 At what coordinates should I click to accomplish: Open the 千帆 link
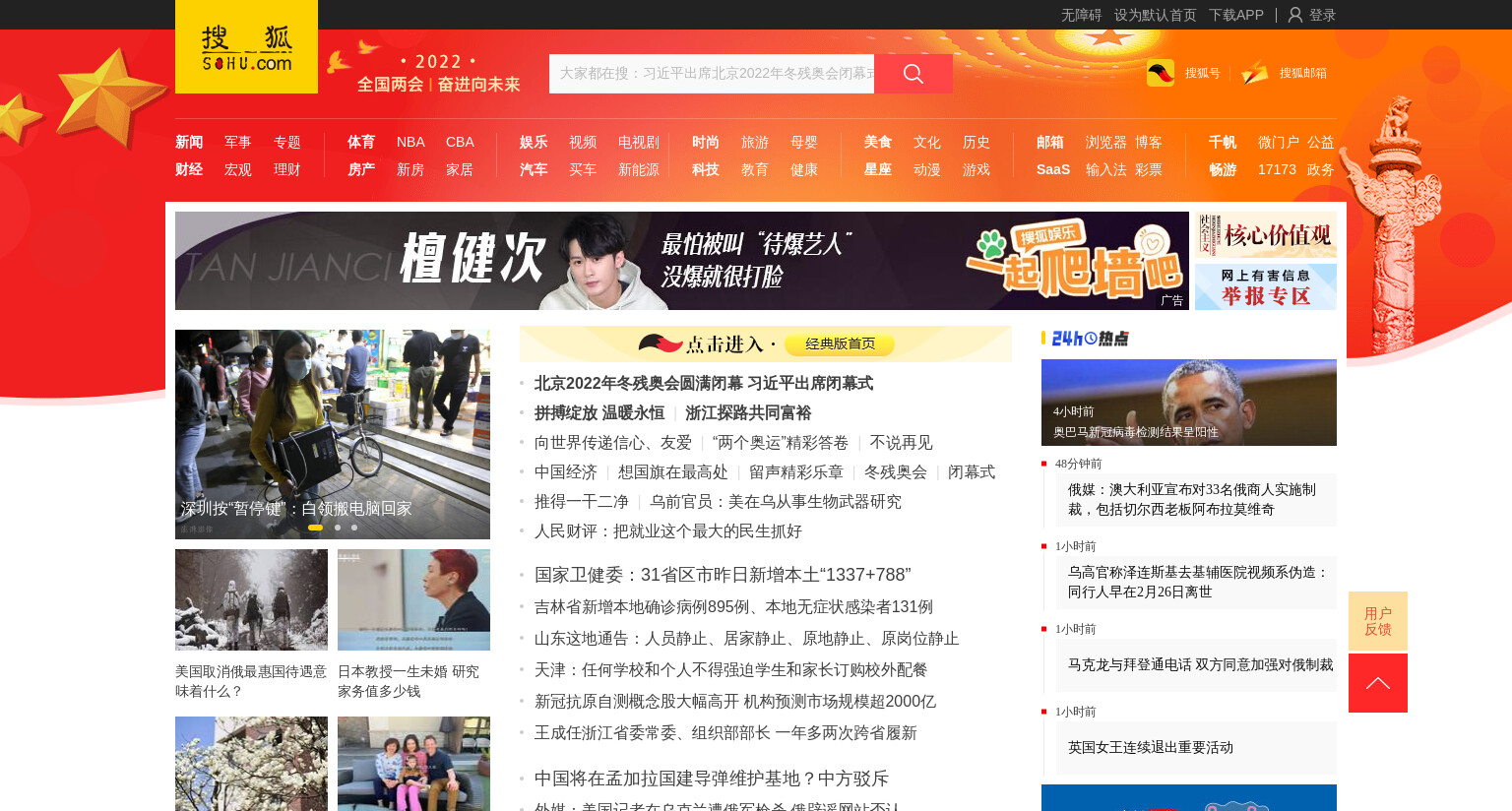[x=1223, y=142]
